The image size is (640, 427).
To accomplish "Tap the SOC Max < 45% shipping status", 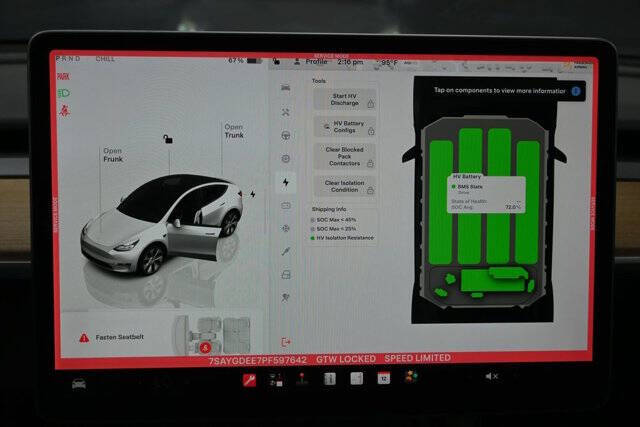I will tap(333, 220).
